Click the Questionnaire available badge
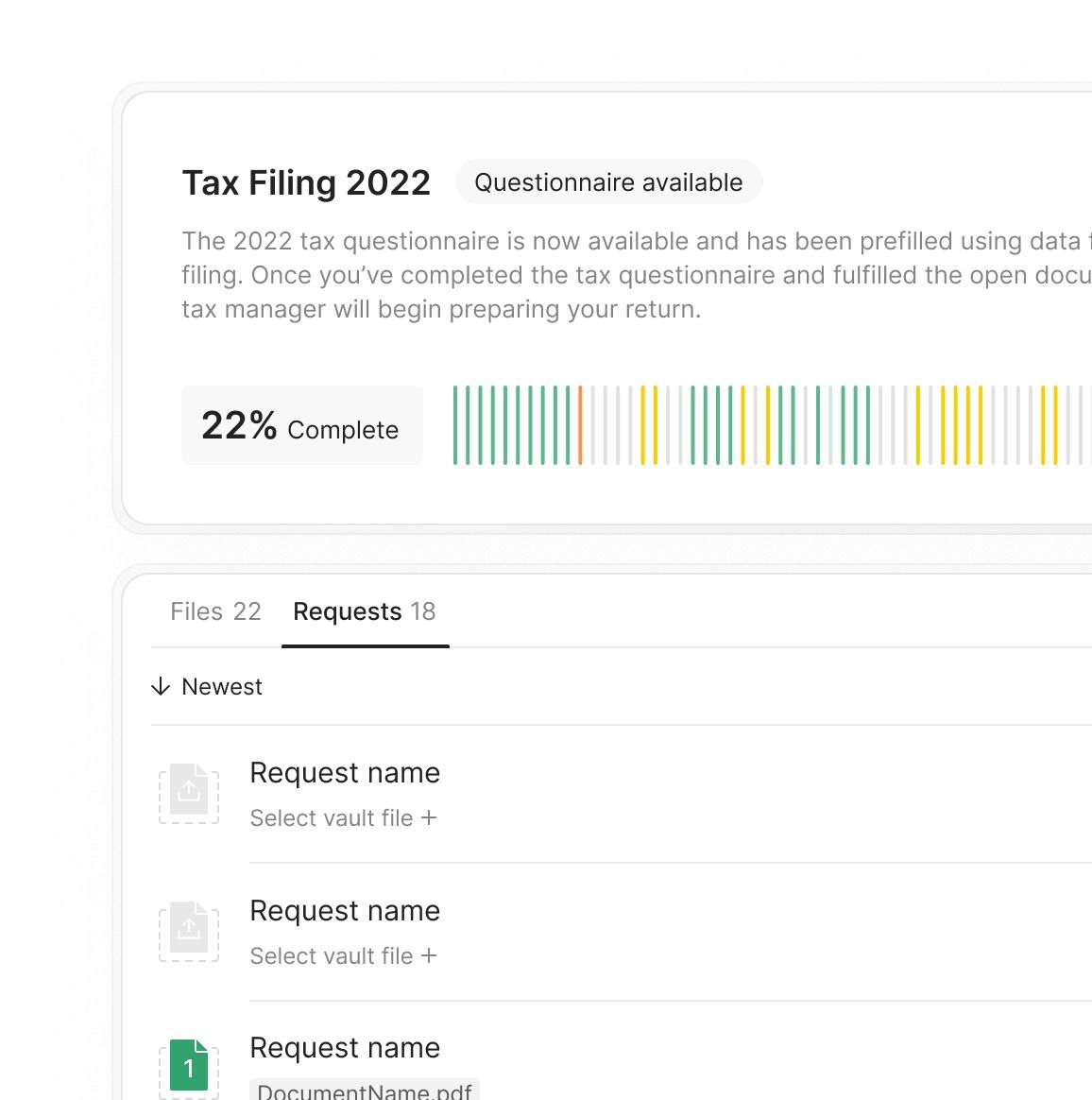Screen dimensions: 1092x1100 pos(608,182)
